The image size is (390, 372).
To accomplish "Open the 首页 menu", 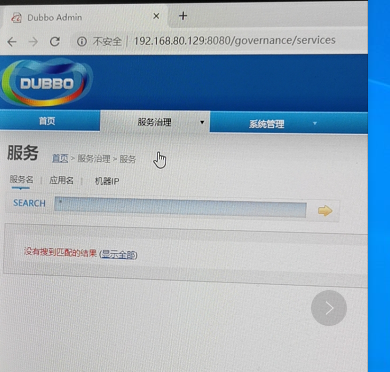I will (x=47, y=121).
